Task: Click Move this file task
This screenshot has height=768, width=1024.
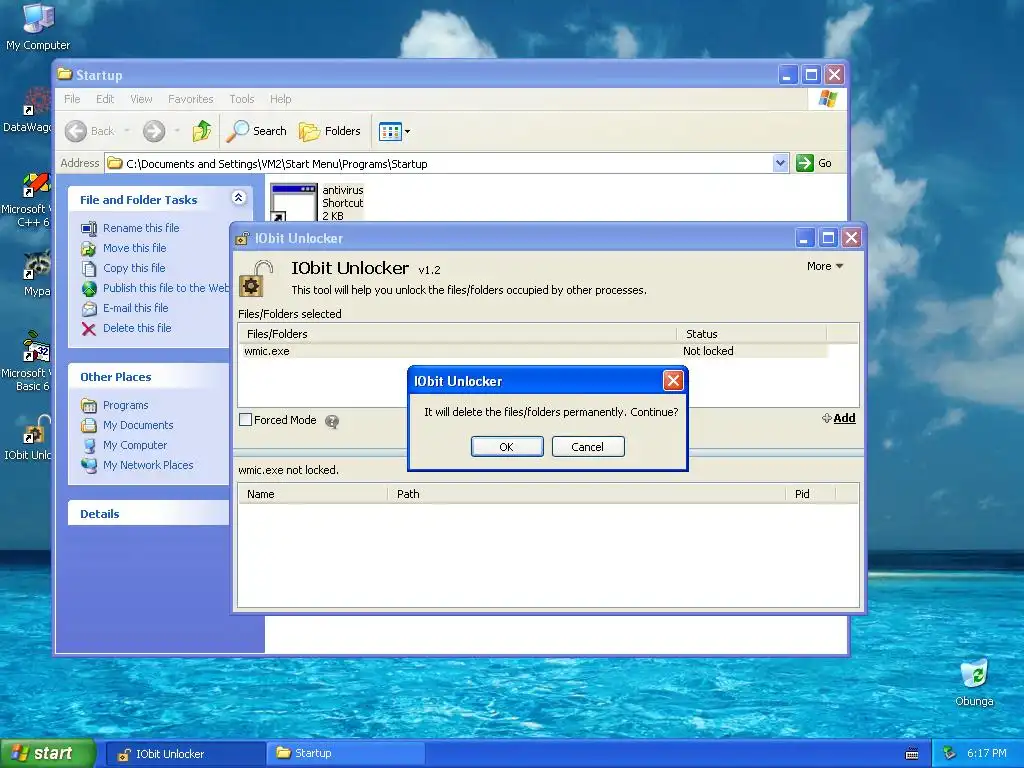Action: click(x=123, y=248)
